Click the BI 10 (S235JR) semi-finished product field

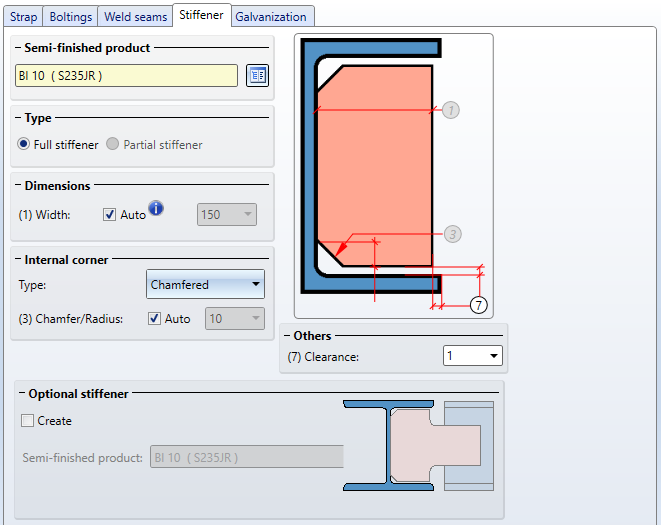pos(126,75)
